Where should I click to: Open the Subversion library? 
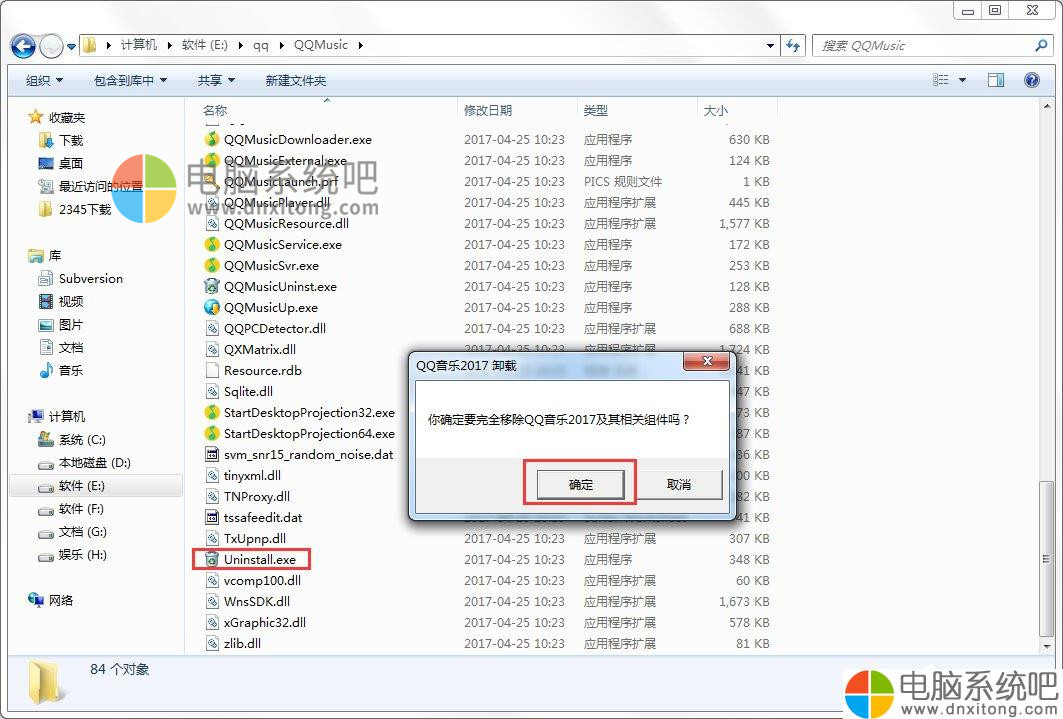81,279
